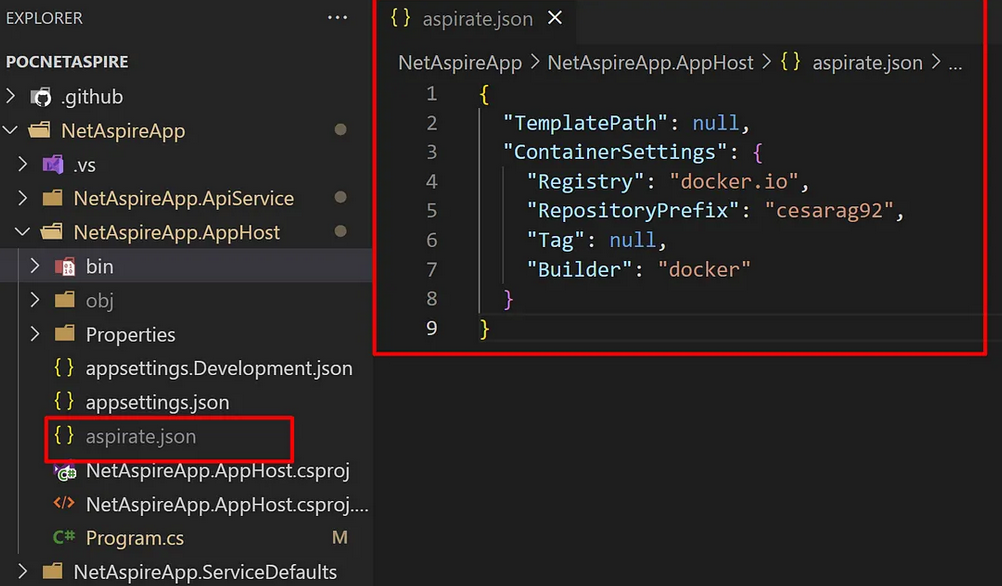Image resolution: width=1002 pixels, height=586 pixels.
Task: Click the obj folder icon
Action: coord(65,300)
